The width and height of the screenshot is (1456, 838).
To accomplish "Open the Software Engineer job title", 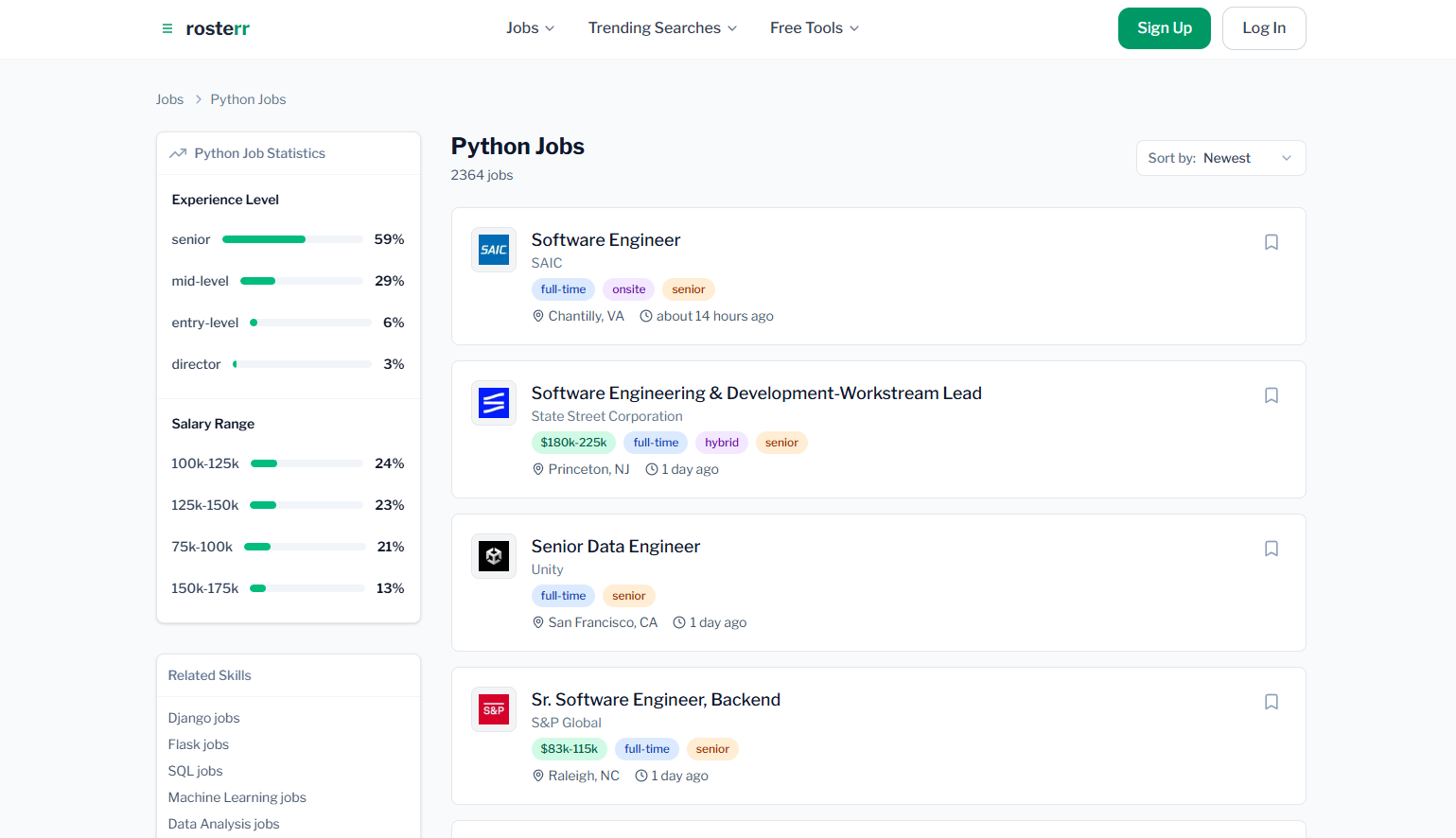I will pyautogui.click(x=605, y=240).
